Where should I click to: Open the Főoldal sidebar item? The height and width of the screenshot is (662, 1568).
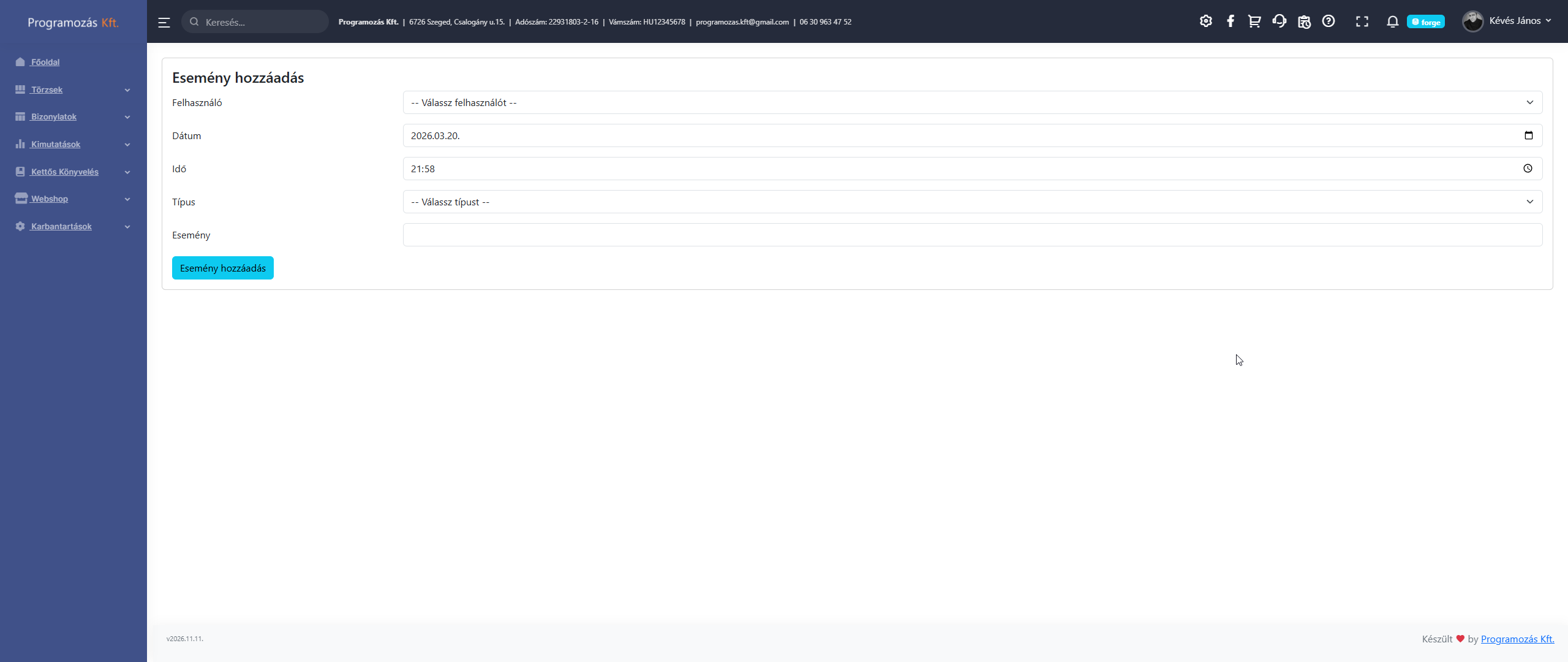[45, 62]
